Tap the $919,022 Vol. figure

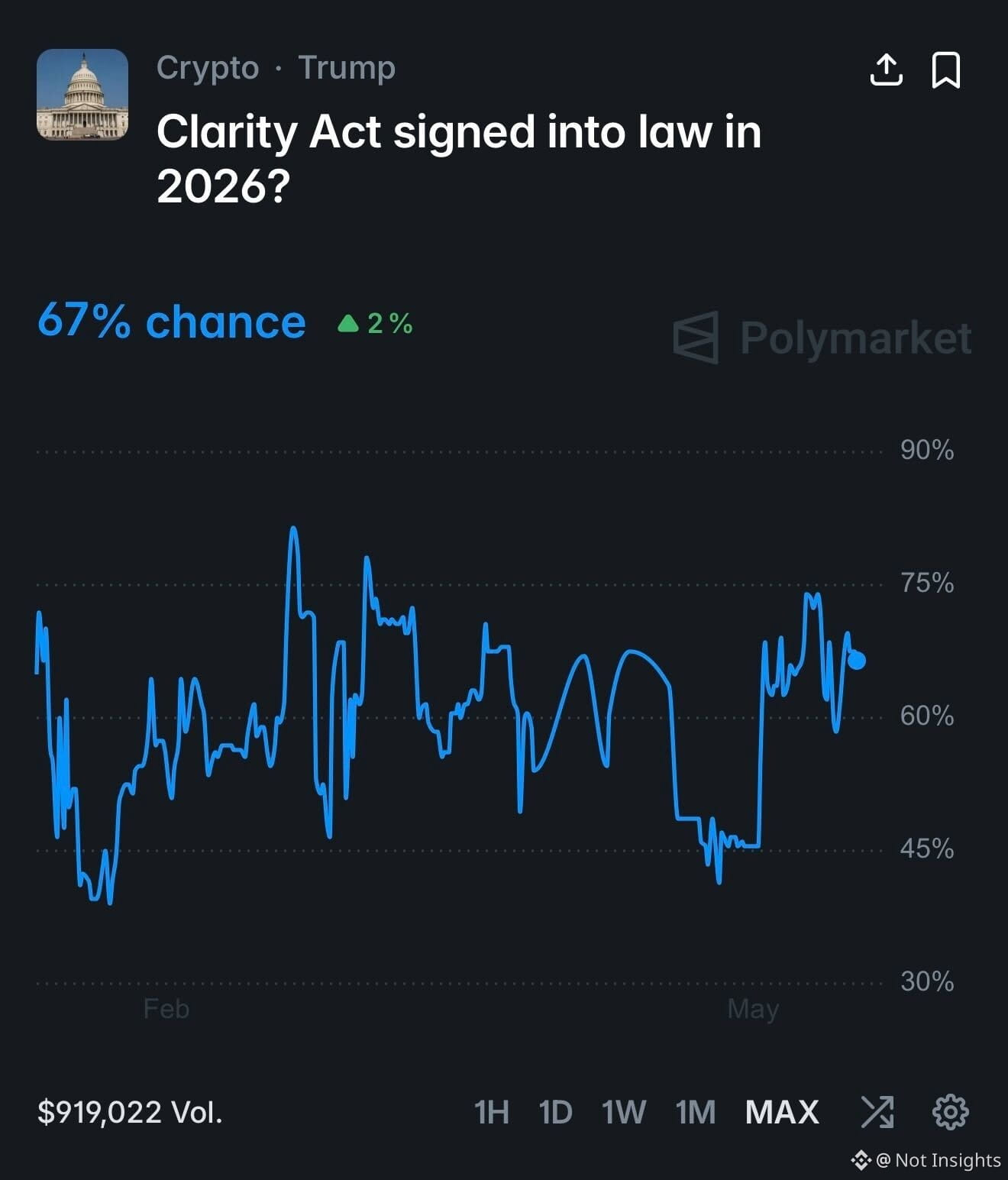click(130, 1112)
